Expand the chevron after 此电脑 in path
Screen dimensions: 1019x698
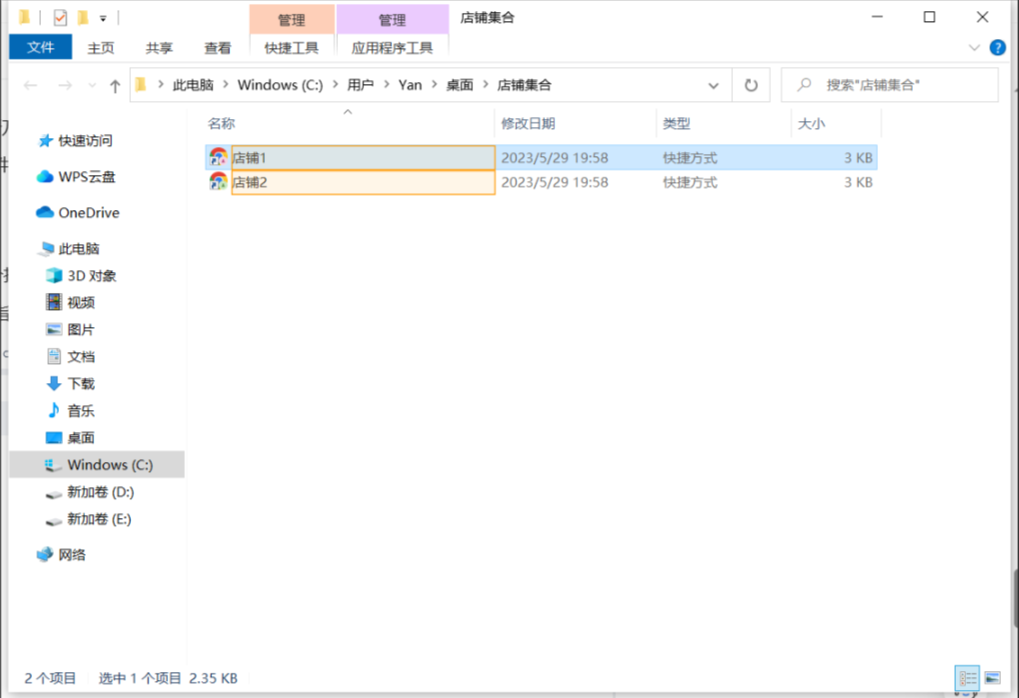click(x=226, y=84)
